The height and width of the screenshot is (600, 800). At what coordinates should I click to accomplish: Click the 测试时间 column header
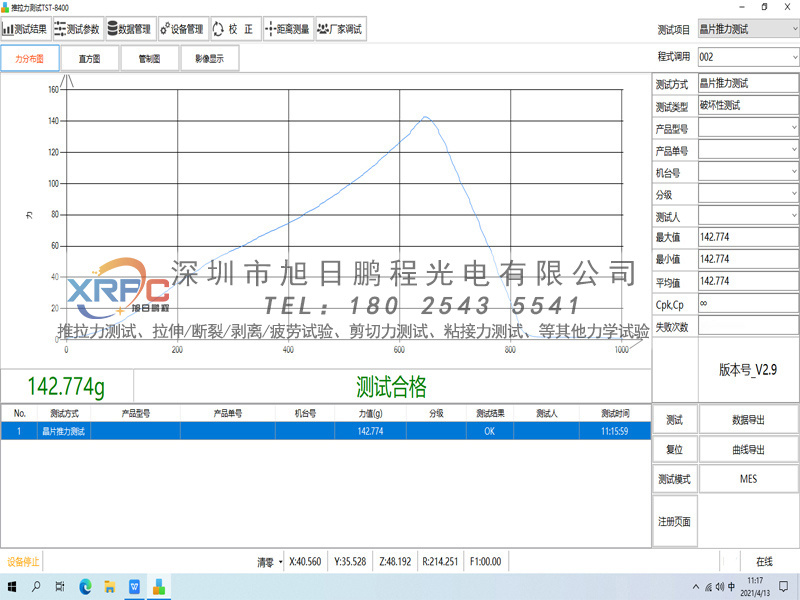click(615, 413)
